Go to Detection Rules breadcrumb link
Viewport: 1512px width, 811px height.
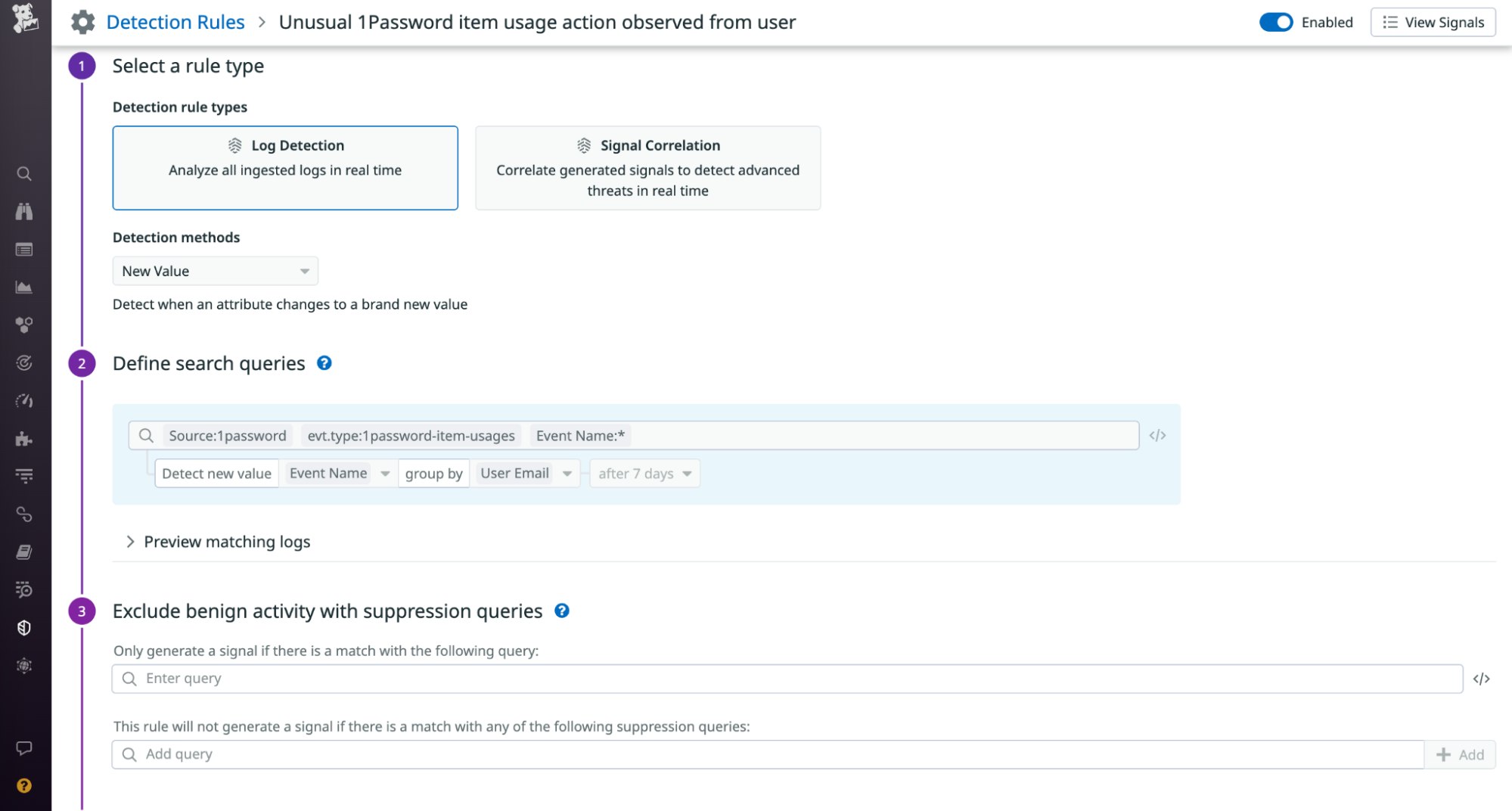click(175, 23)
